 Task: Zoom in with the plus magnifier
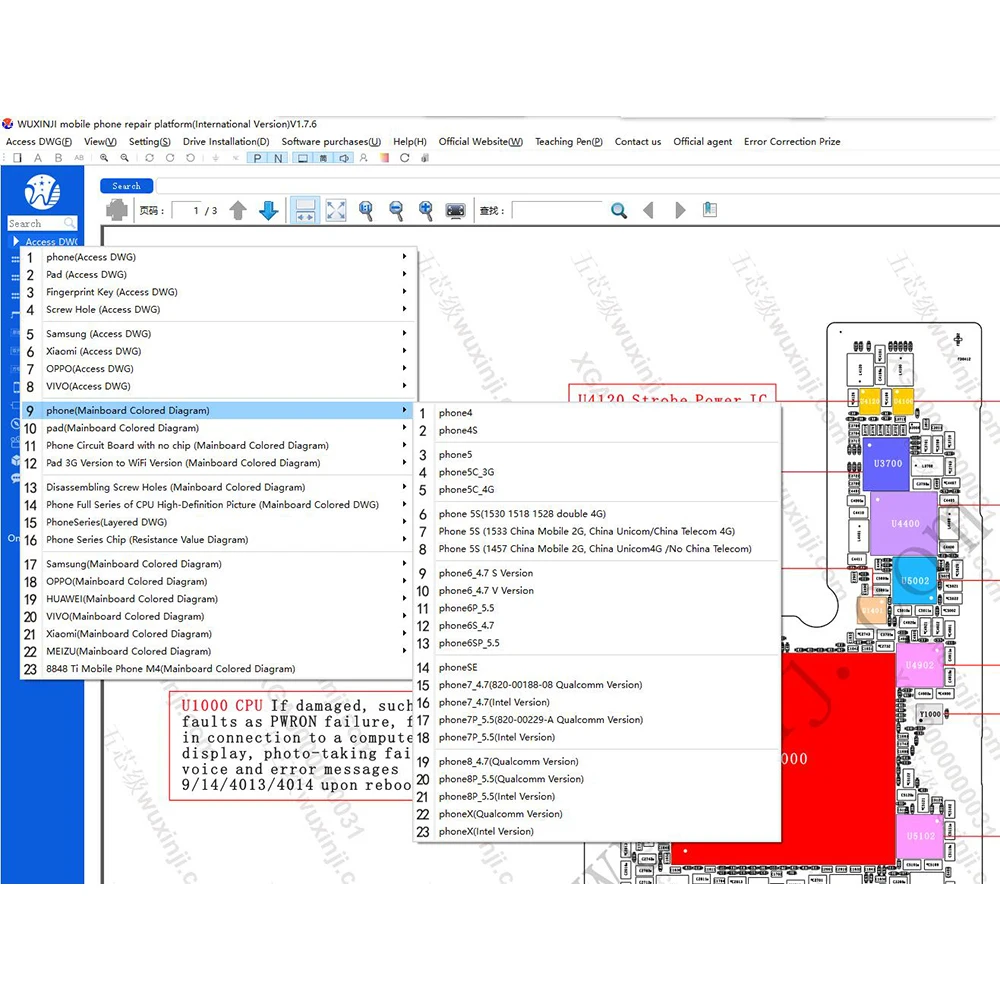pyautogui.click(x=426, y=210)
